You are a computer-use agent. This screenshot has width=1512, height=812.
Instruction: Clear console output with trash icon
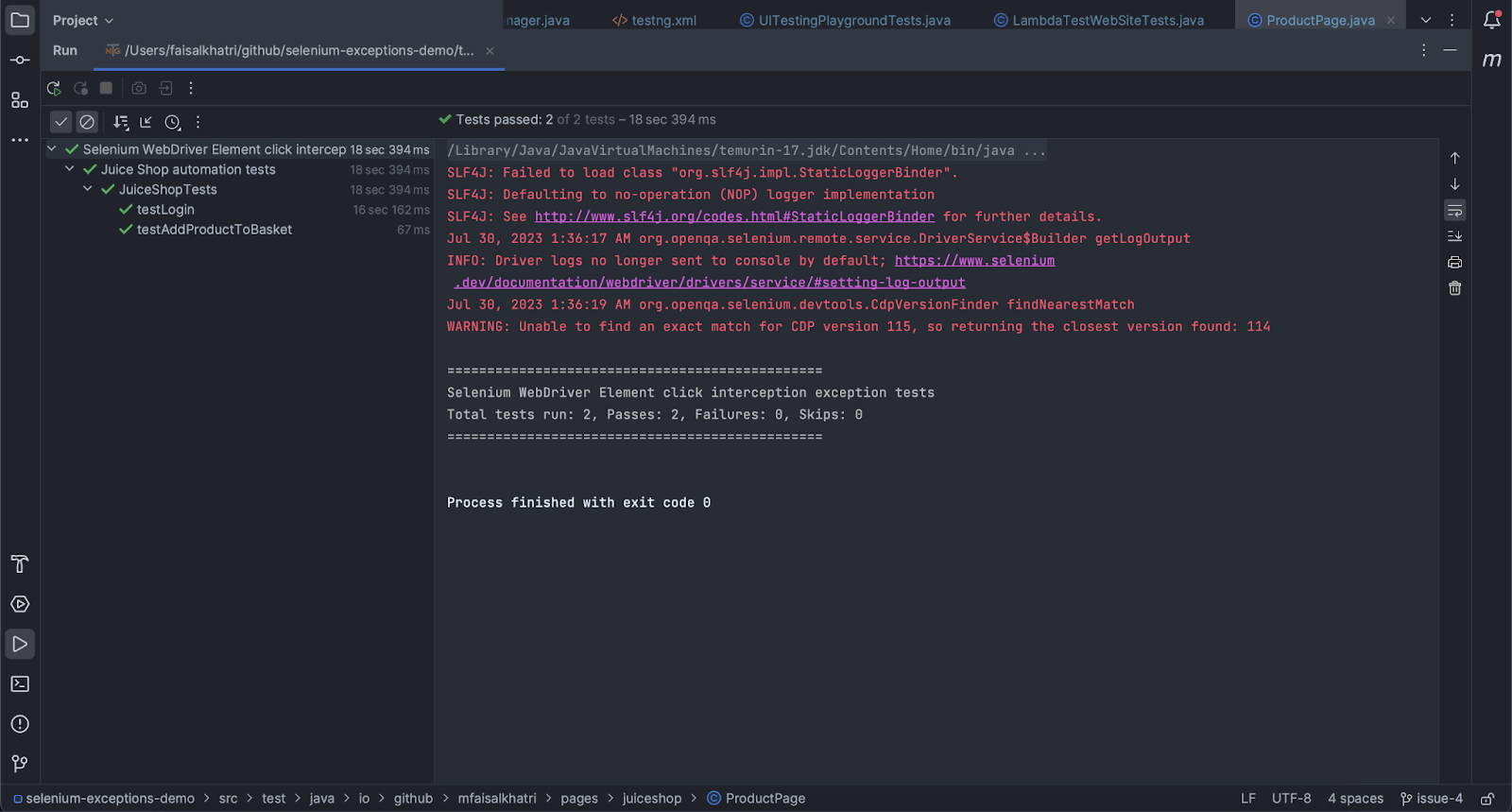[1454, 288]
